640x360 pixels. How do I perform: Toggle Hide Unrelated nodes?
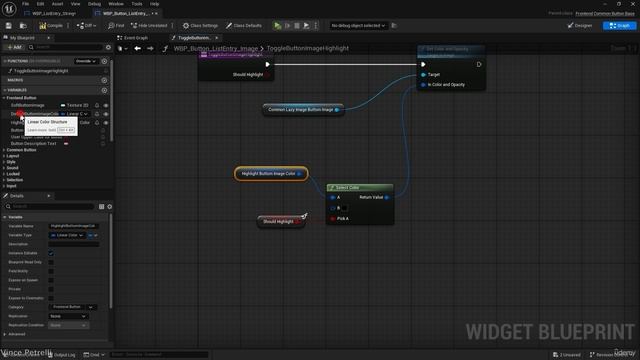[x=149, y=26]
